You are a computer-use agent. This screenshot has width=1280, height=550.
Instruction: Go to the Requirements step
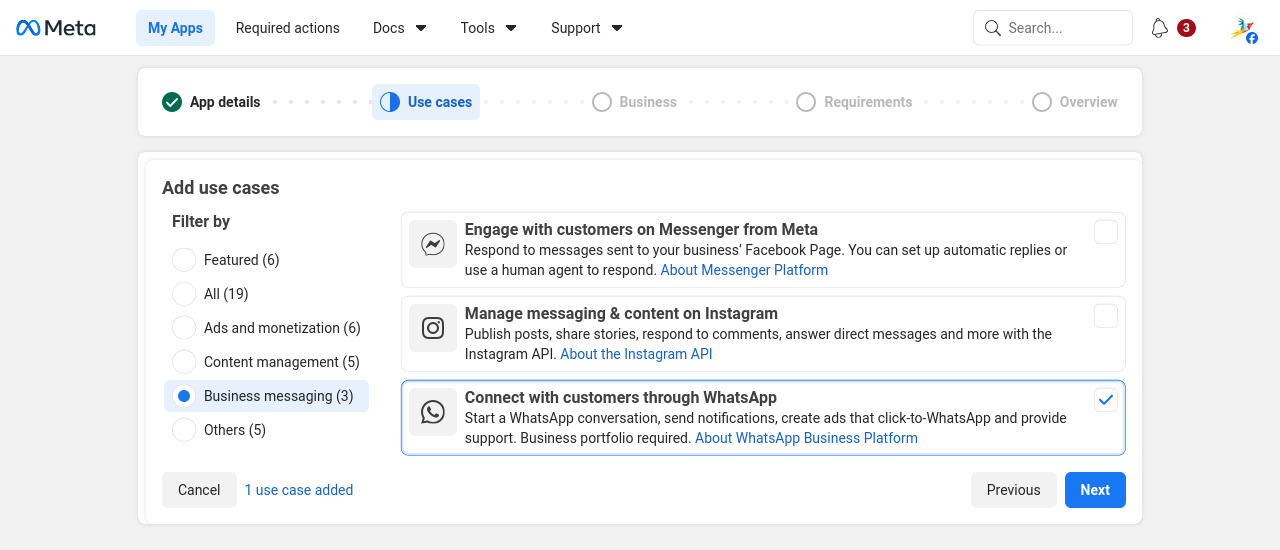[854, 102]
